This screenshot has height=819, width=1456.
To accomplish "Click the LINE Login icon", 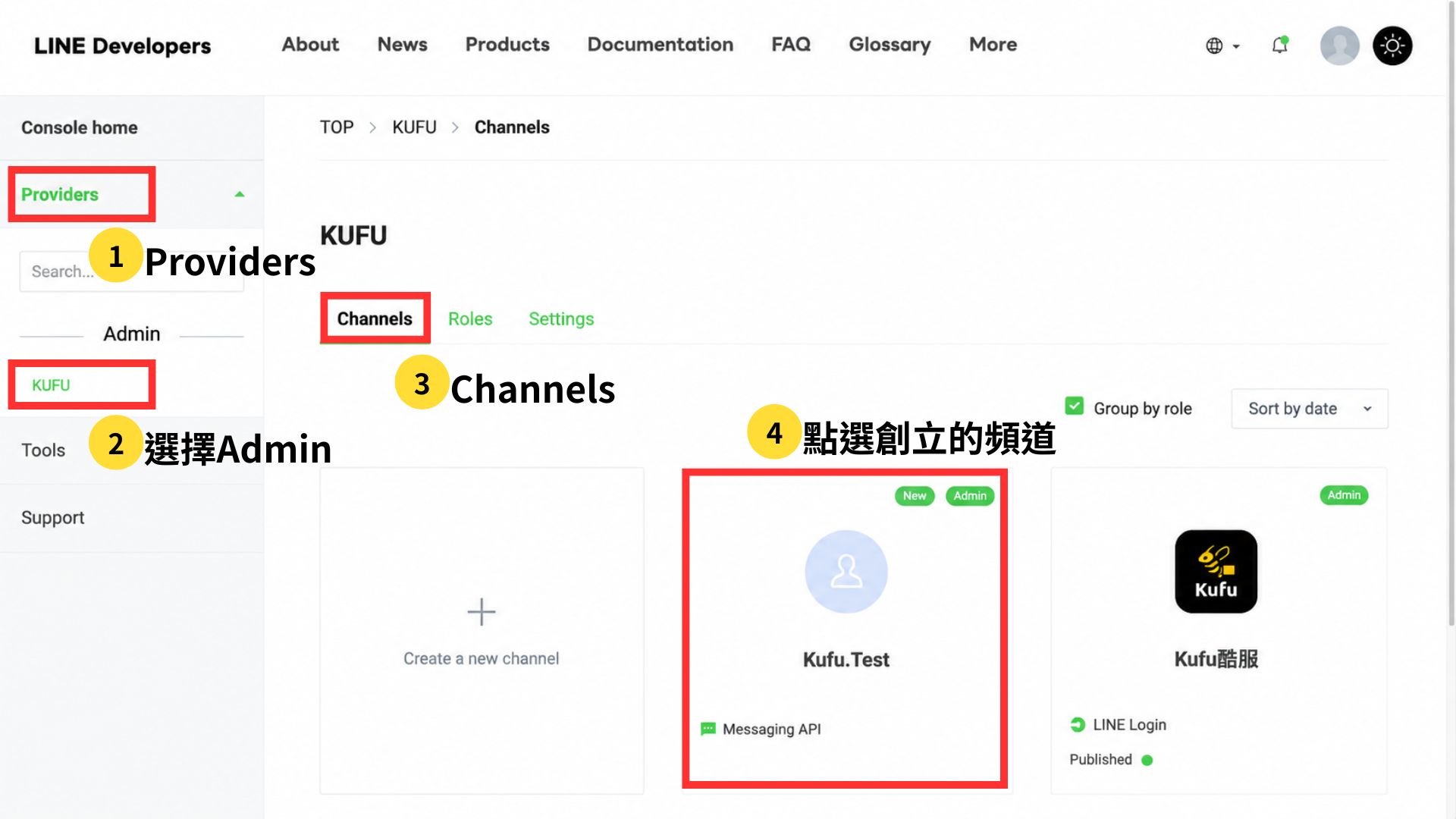I will [x=1078, y=725].
